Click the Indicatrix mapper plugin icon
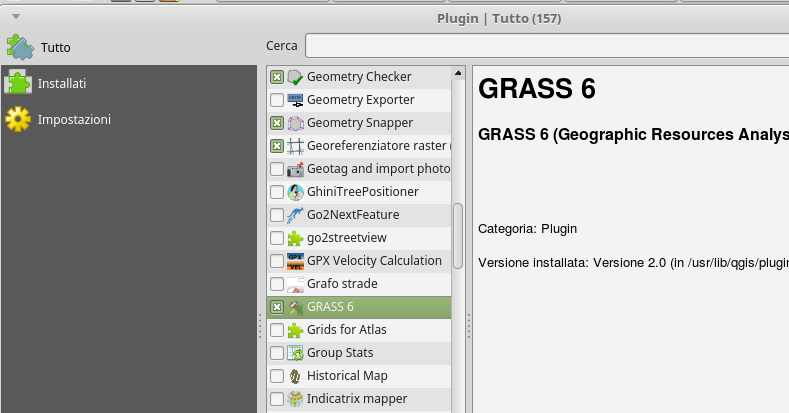The image size is (789, 413). coord(295,399)
